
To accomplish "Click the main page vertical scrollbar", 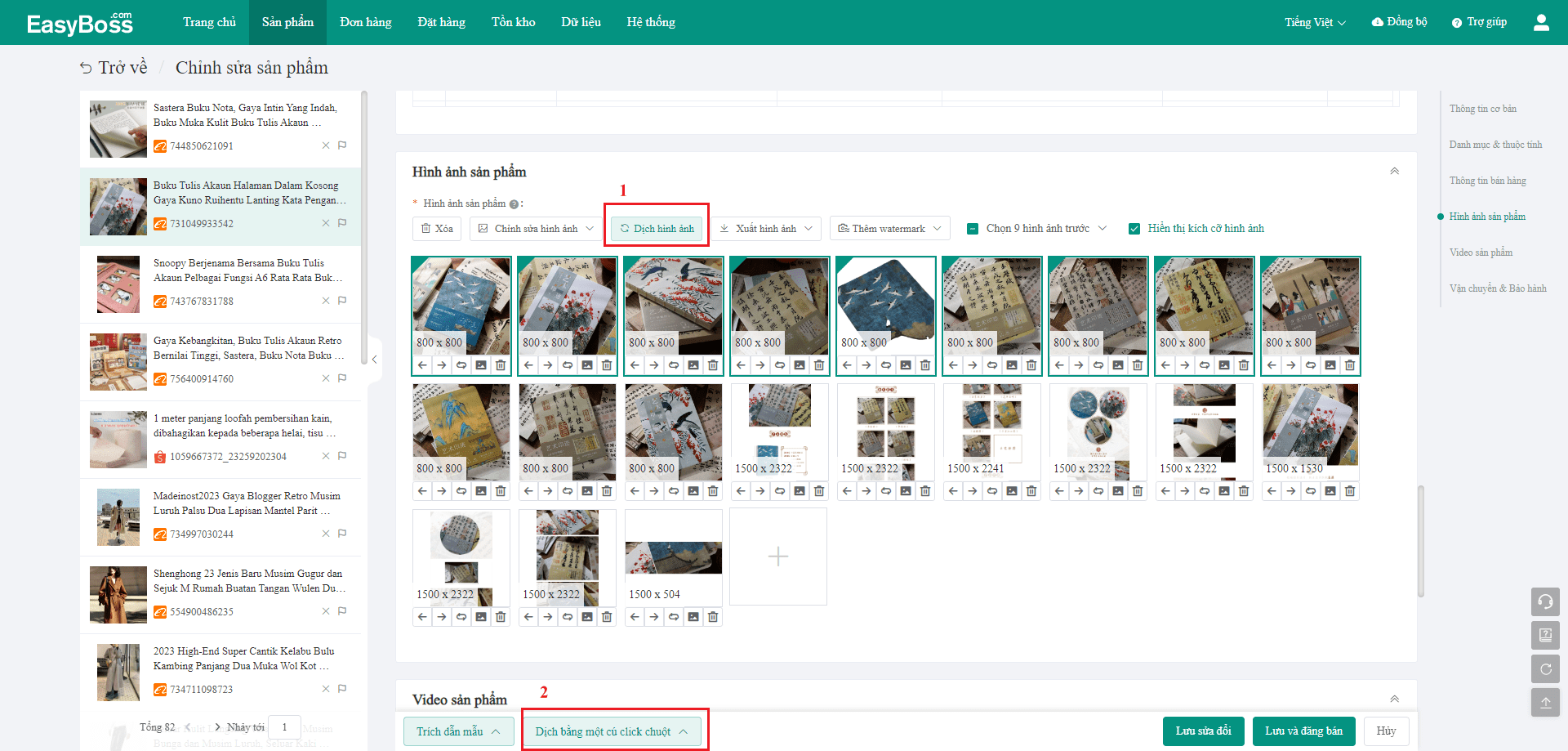I will click(1420, 541).
